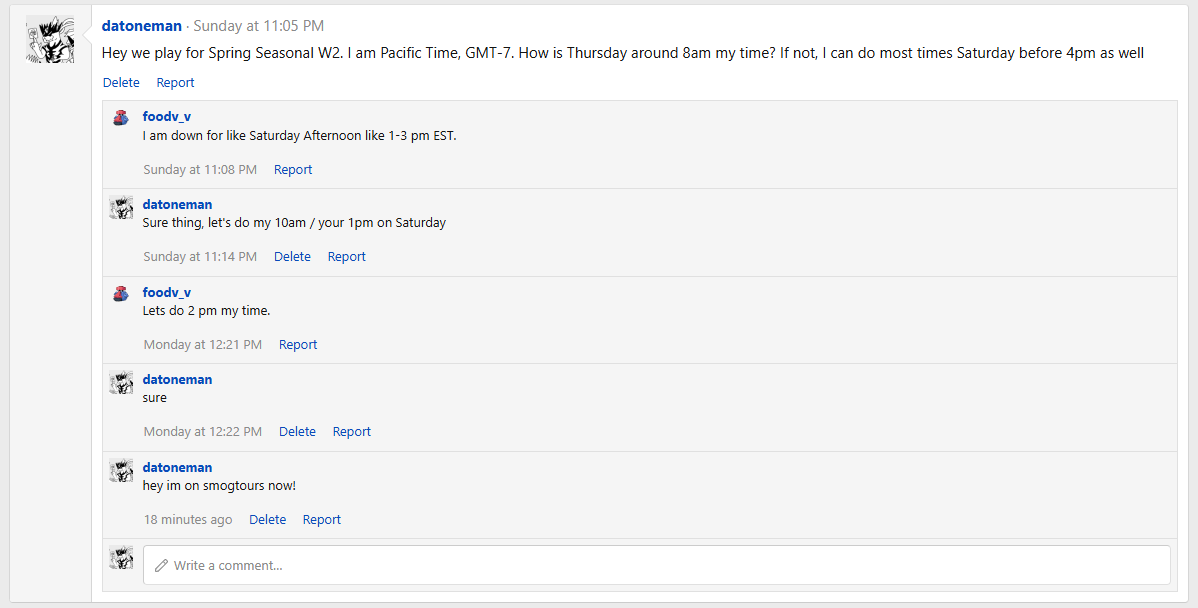Report the Monday 12:22 PM comment
Image resolution: width=1198 pixels, height=608 pixels.
pos(351,432)
